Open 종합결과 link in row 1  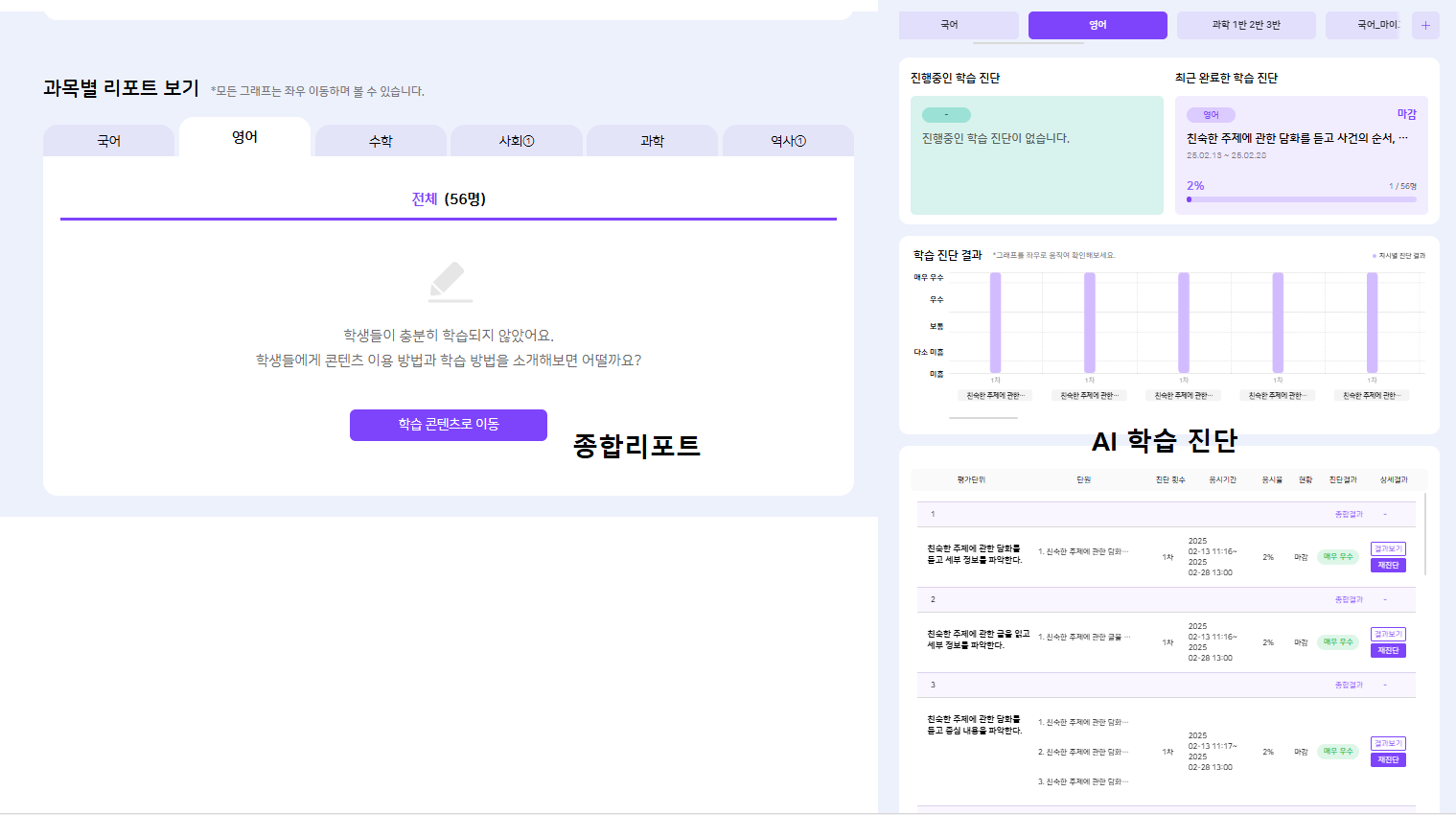tap(1349, 515)
